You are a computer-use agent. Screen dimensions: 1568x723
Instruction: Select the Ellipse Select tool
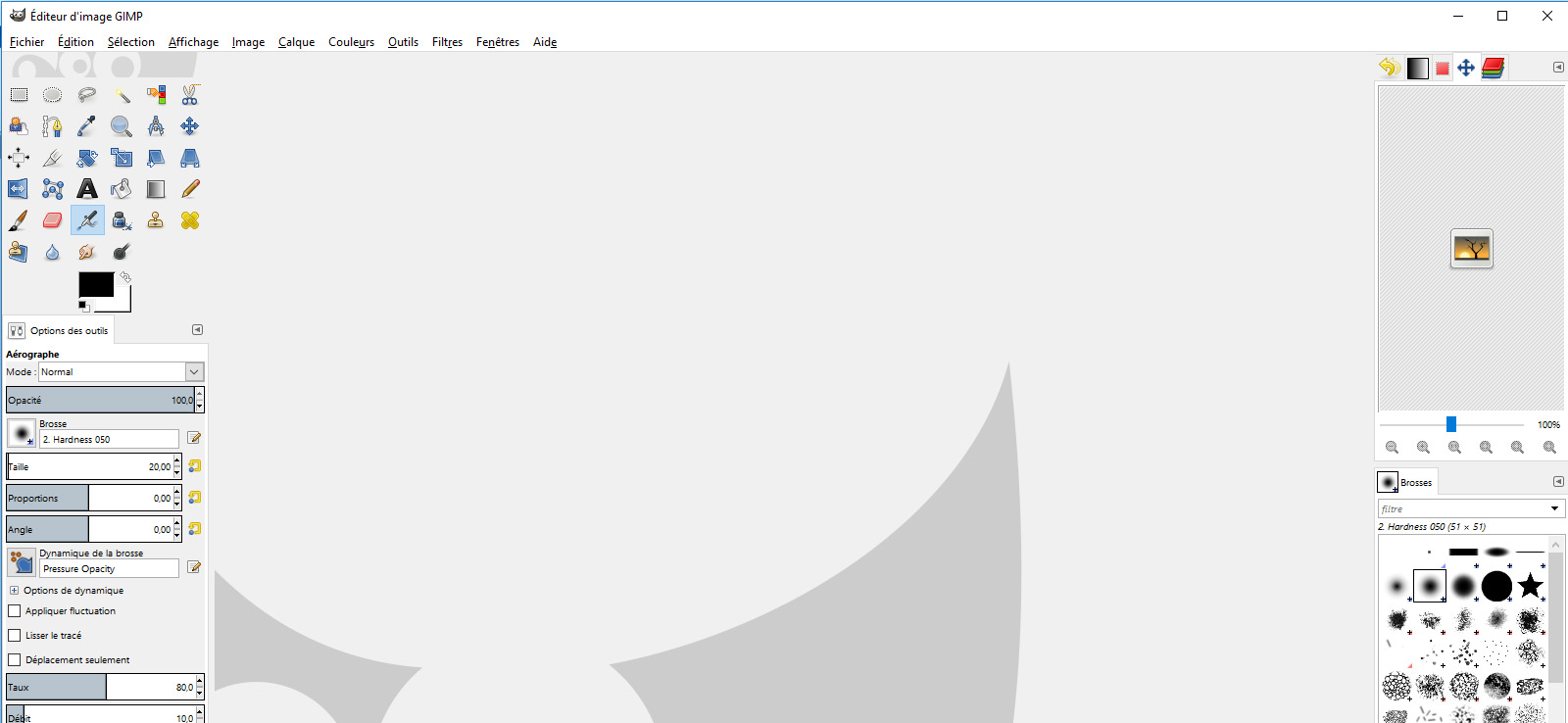click(53, 95)
